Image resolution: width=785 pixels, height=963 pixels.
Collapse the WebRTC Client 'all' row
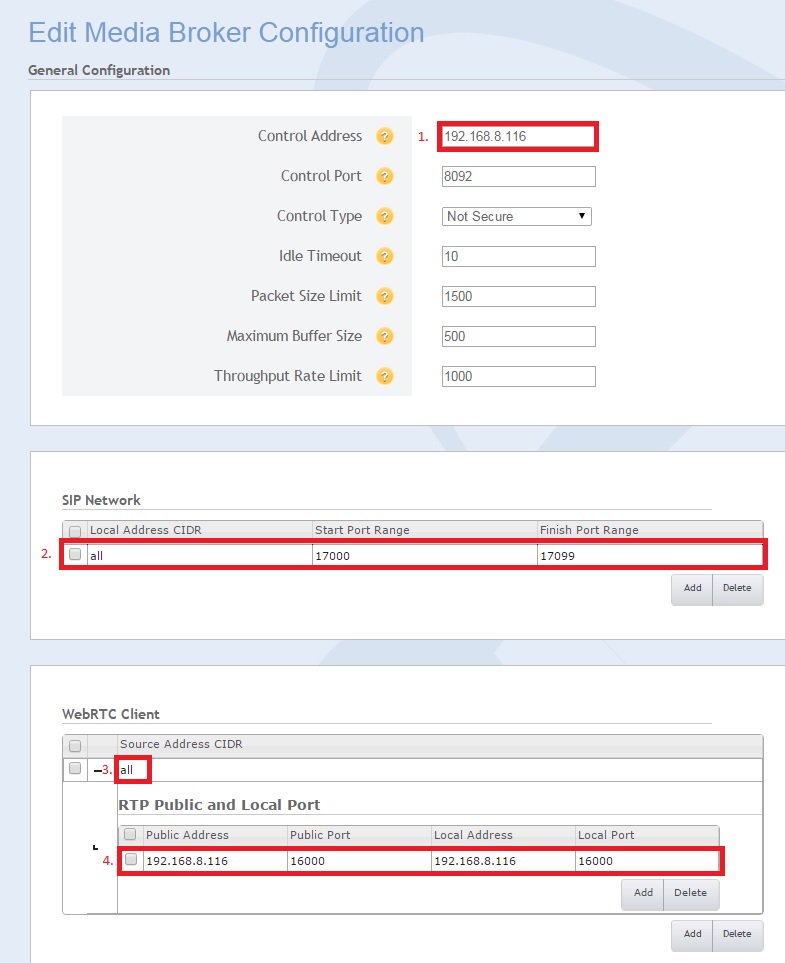tap(98, 770)
